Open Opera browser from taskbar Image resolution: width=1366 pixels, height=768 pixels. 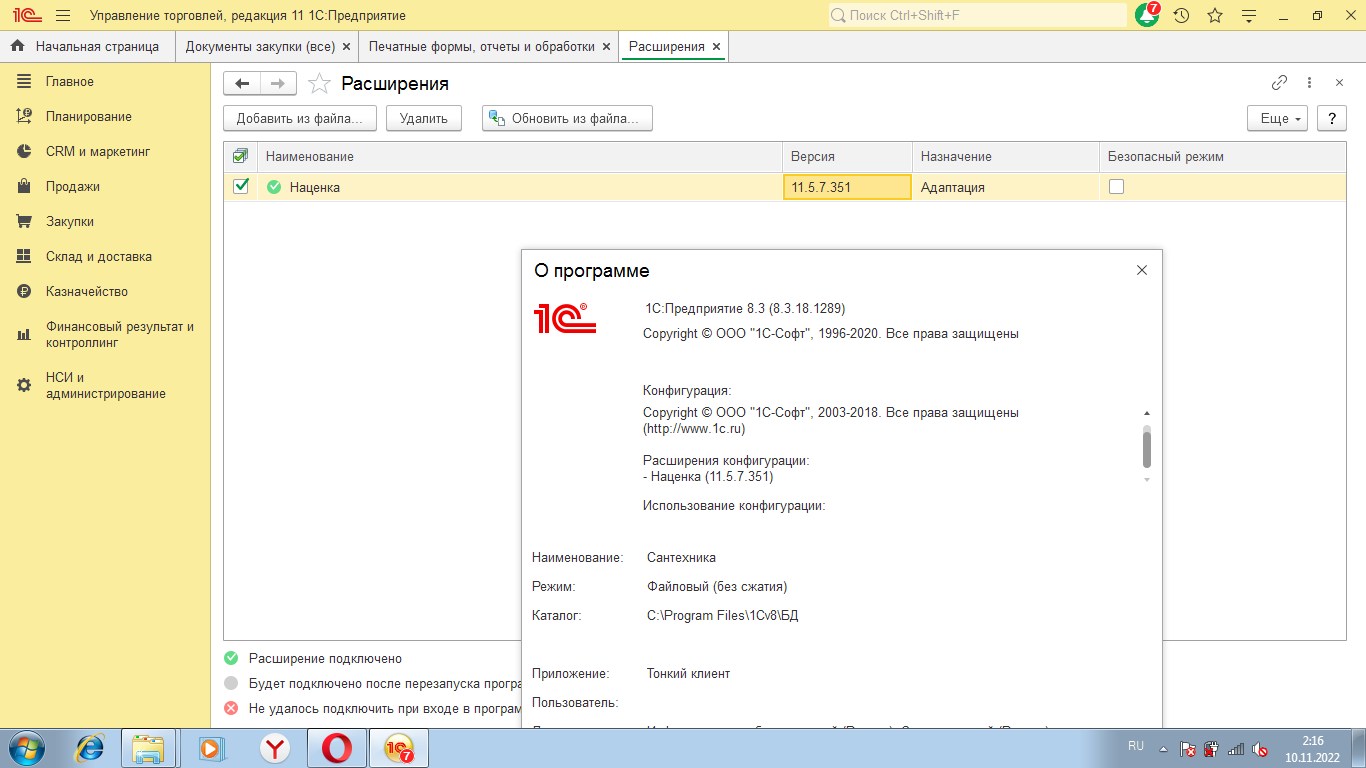pyautogui.click(x=337, y=748)
